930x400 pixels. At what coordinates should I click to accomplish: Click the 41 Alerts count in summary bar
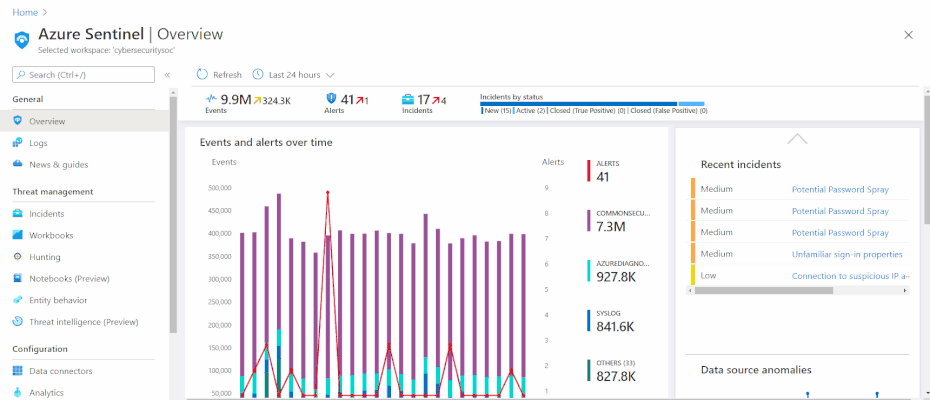[347, 99]
